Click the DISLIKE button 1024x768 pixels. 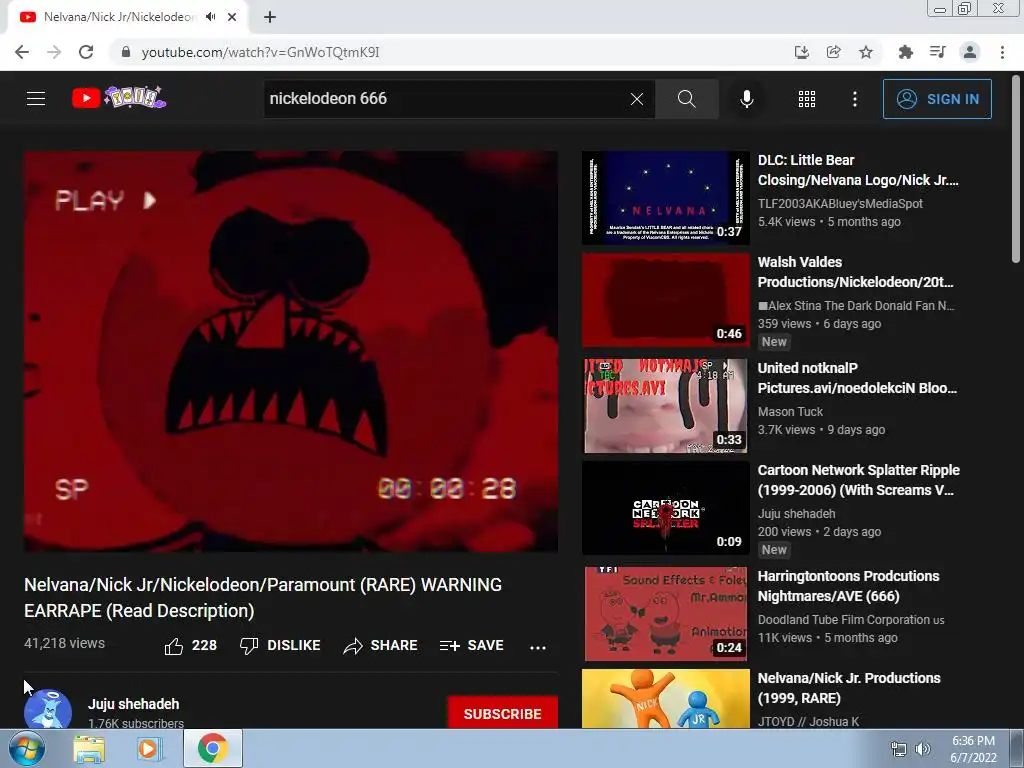(280, 645)
